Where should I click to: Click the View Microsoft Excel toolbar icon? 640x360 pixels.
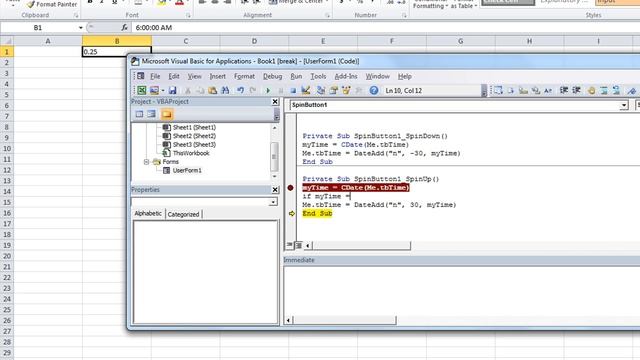click(x=142, y=90)
